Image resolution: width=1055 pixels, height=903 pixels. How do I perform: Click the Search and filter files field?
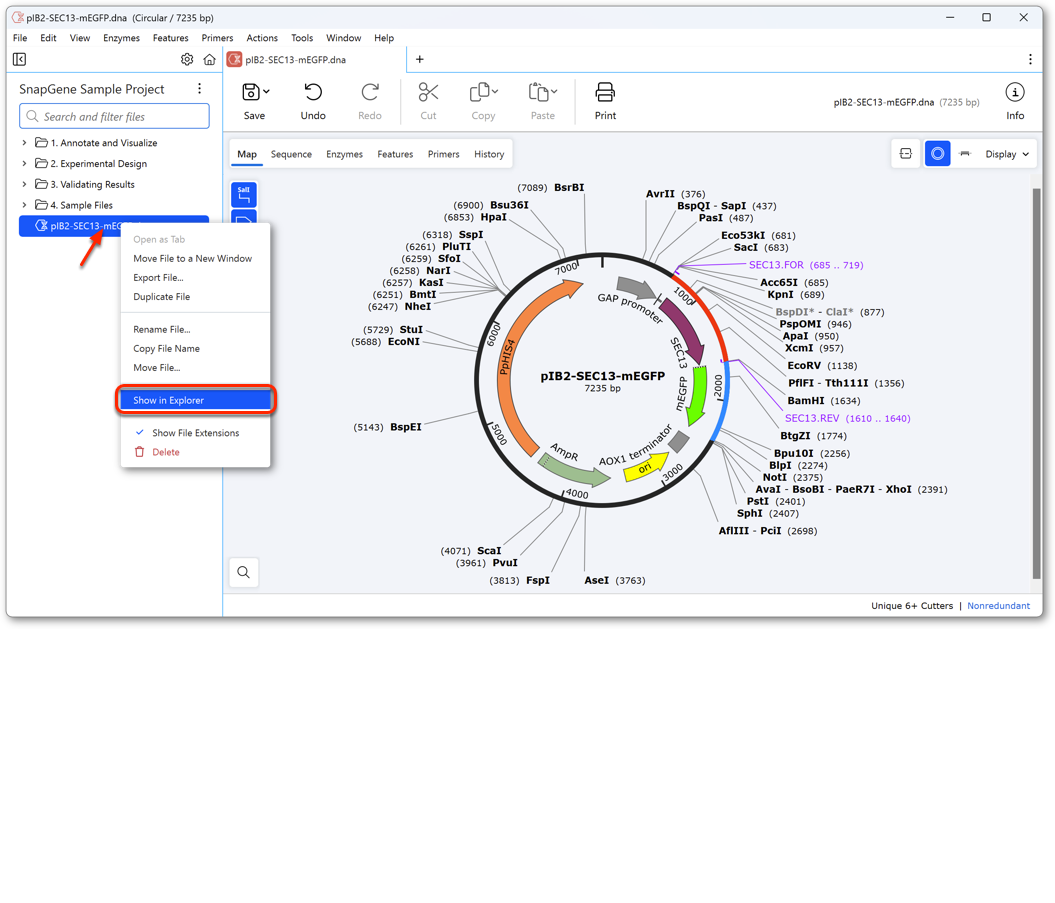pos(114,116)
